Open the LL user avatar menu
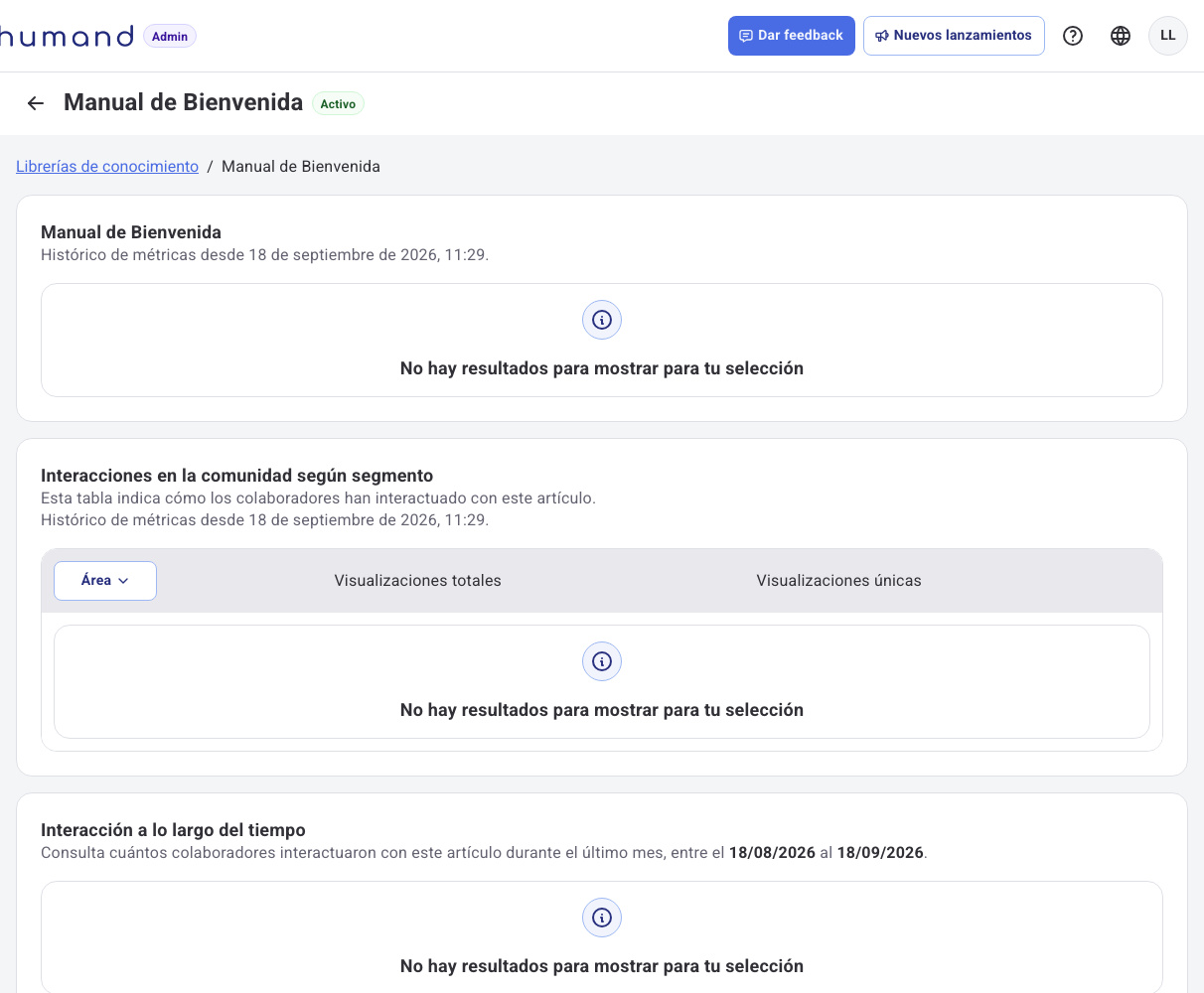The width and height of the screenshot is (1204, 993). [x=1168, y=36]
